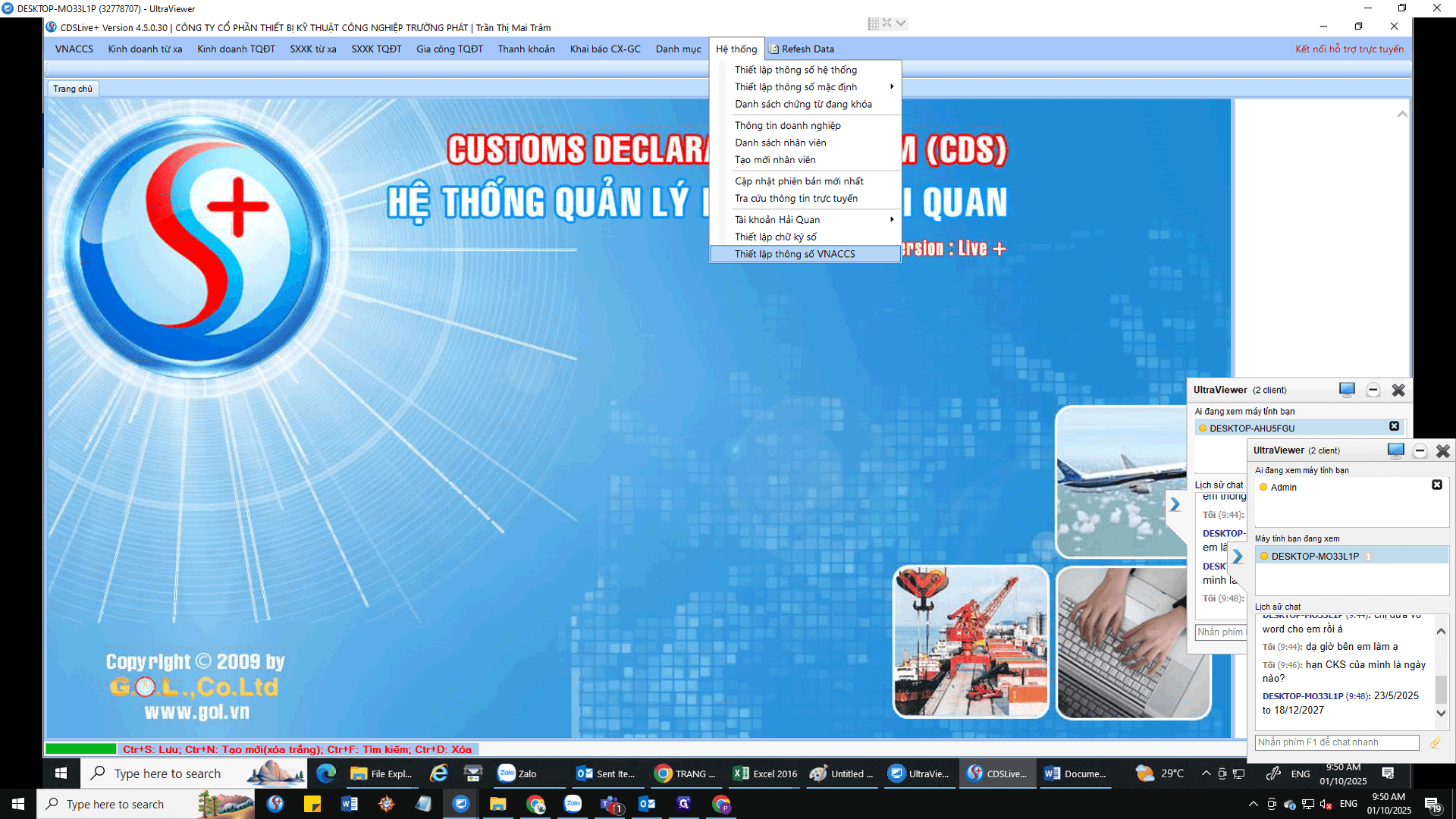Open Danh sách nhân viên entry

tap(805, 143)
